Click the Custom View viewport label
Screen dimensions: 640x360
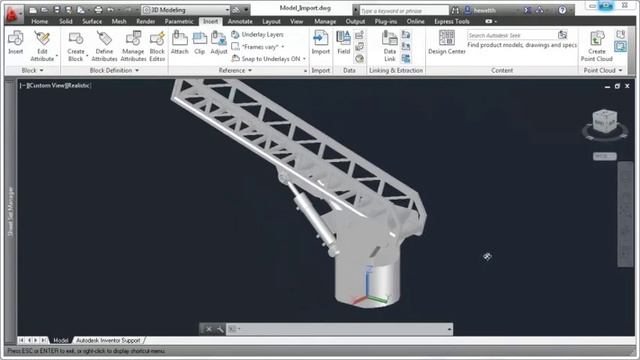[46, 86]
